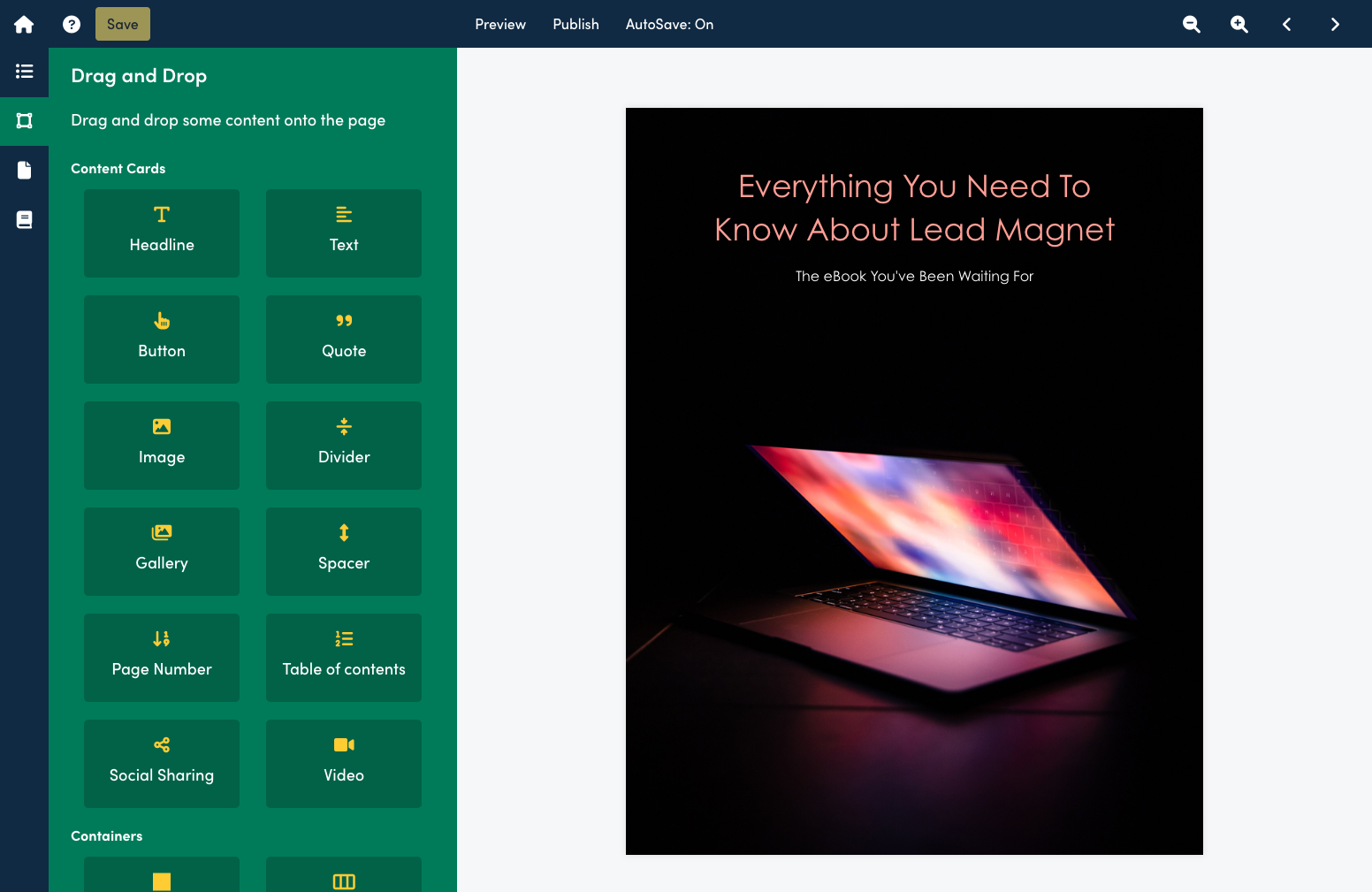Go to the previous page with left chevron
This screenshot has width=1372, height=892.
tap(1286, 24)
